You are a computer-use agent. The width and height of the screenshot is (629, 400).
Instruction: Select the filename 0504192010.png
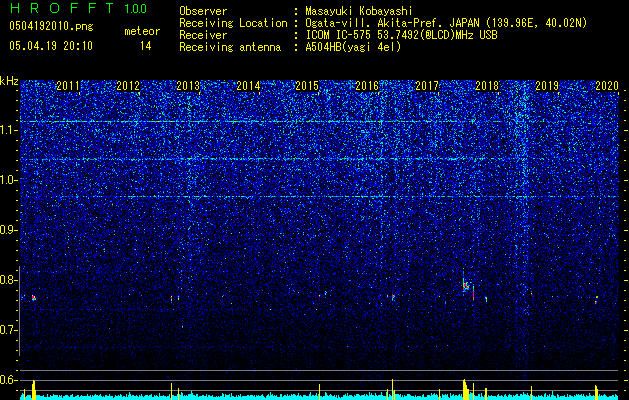[x=51, y=26]
